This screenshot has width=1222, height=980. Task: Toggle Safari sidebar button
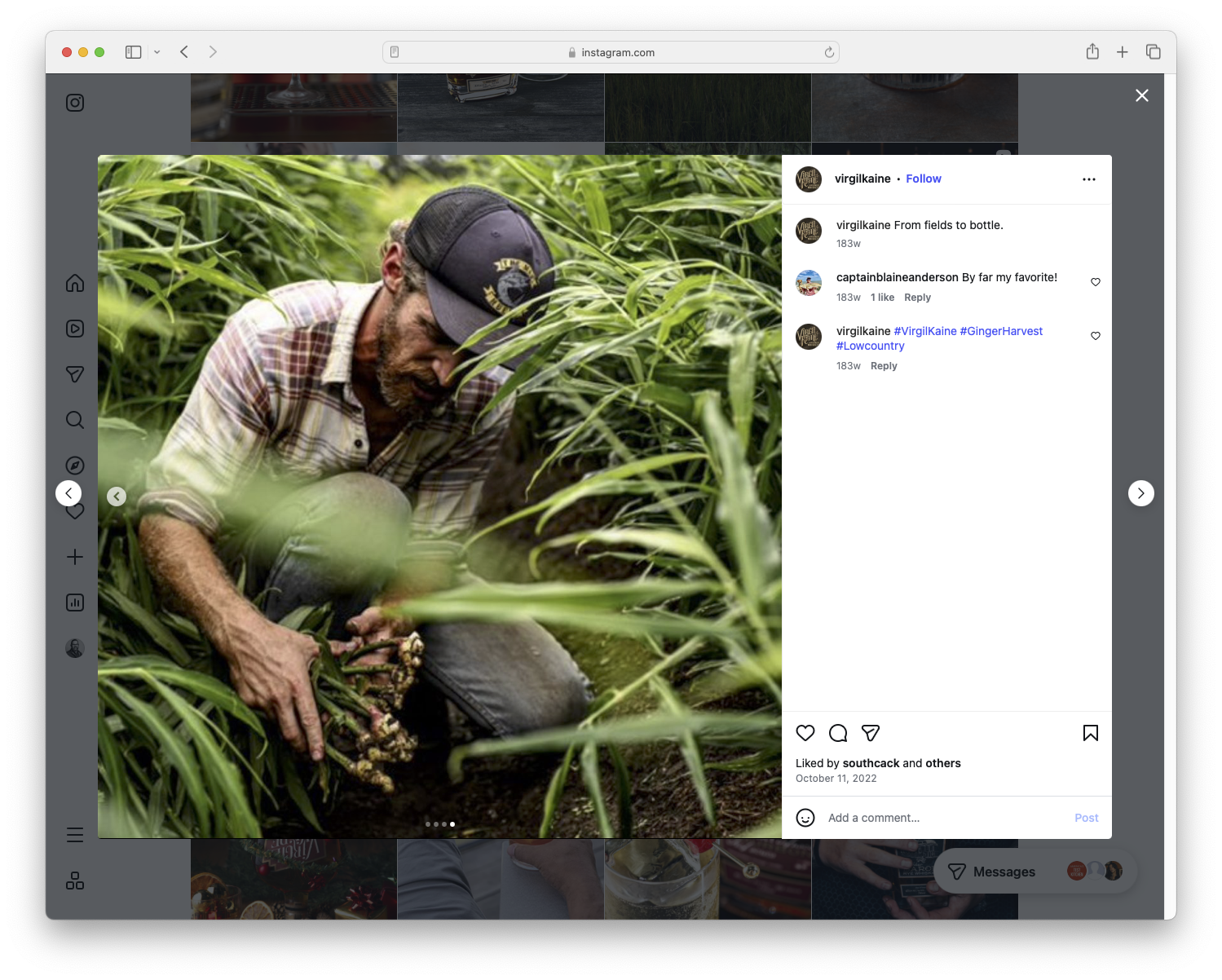(x=134, y=52)
